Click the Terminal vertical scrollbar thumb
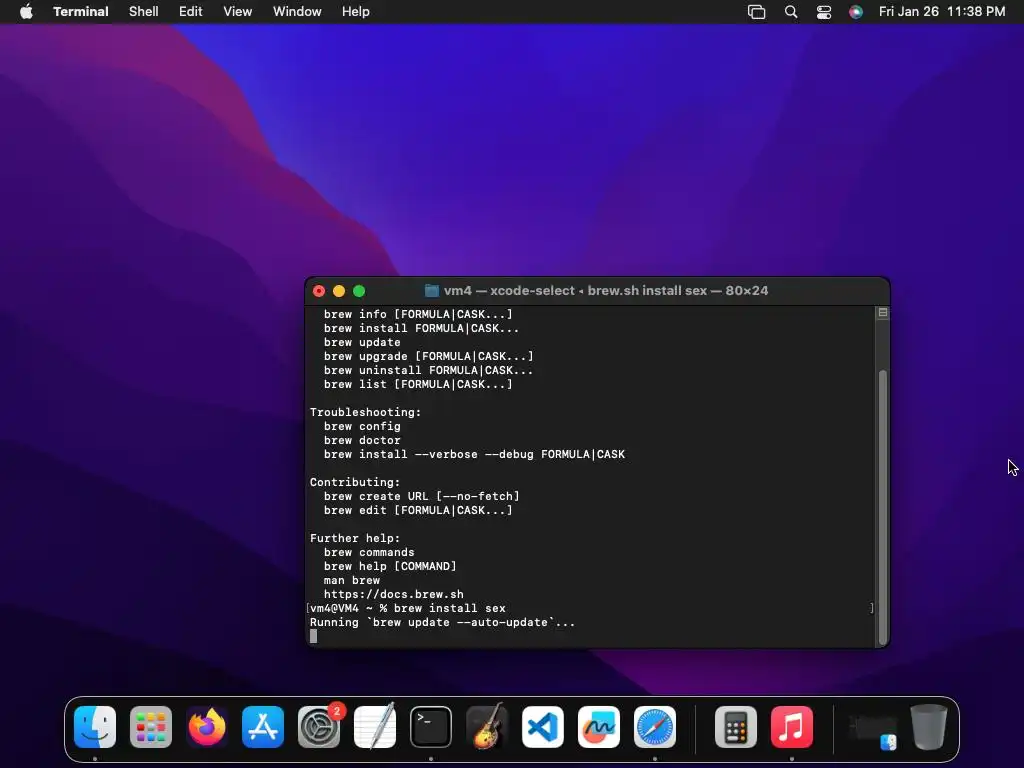 [x=883, y=507]
